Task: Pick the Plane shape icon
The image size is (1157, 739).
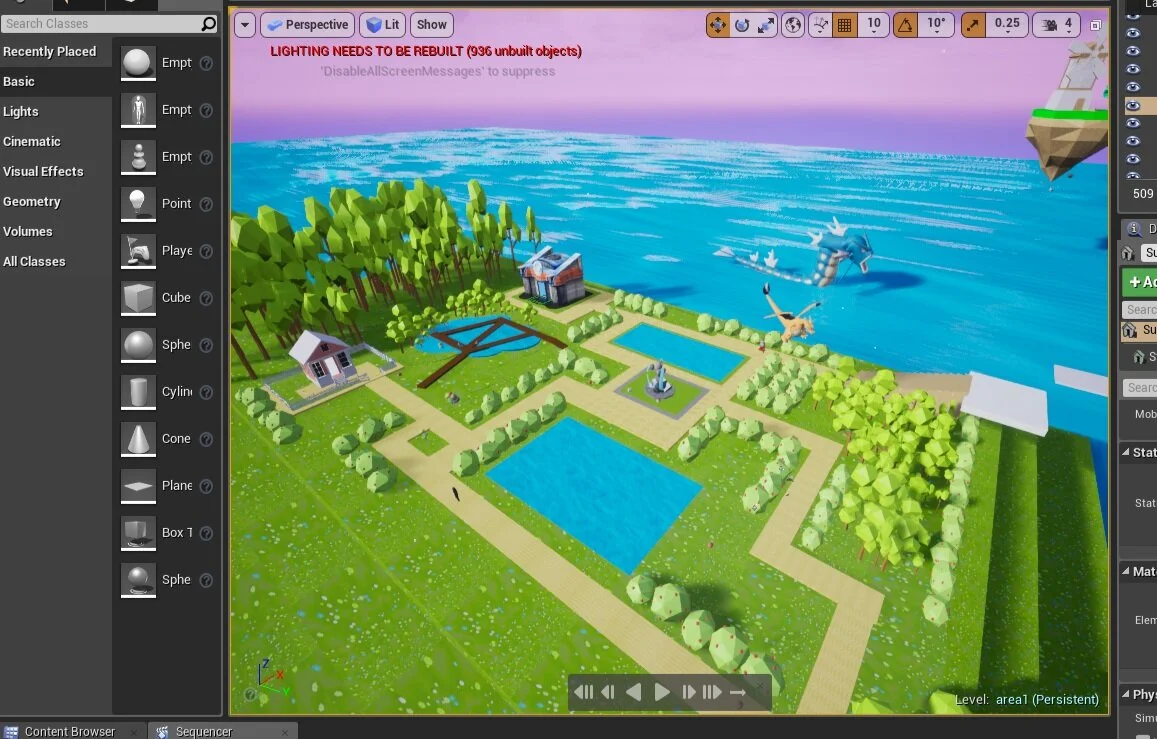Action: click(x=138, y=486)
